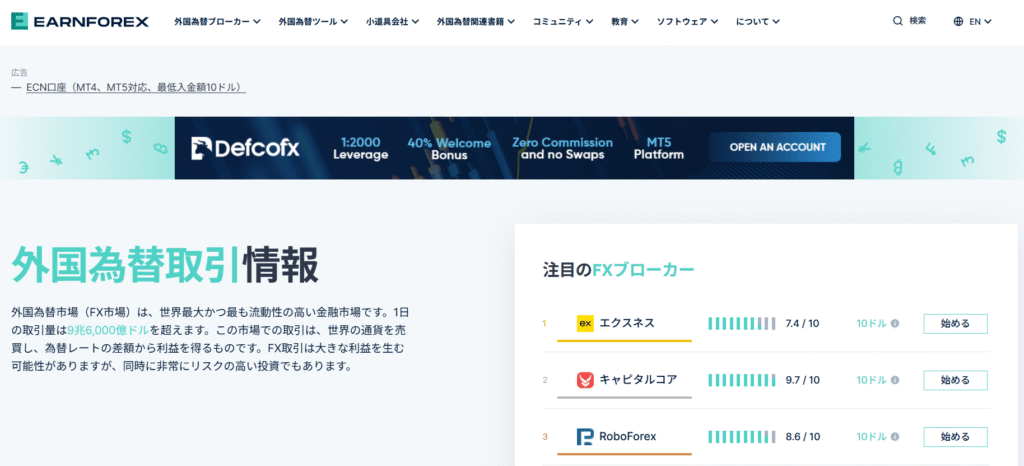Open the EN language dropdown

pos(980,22)
